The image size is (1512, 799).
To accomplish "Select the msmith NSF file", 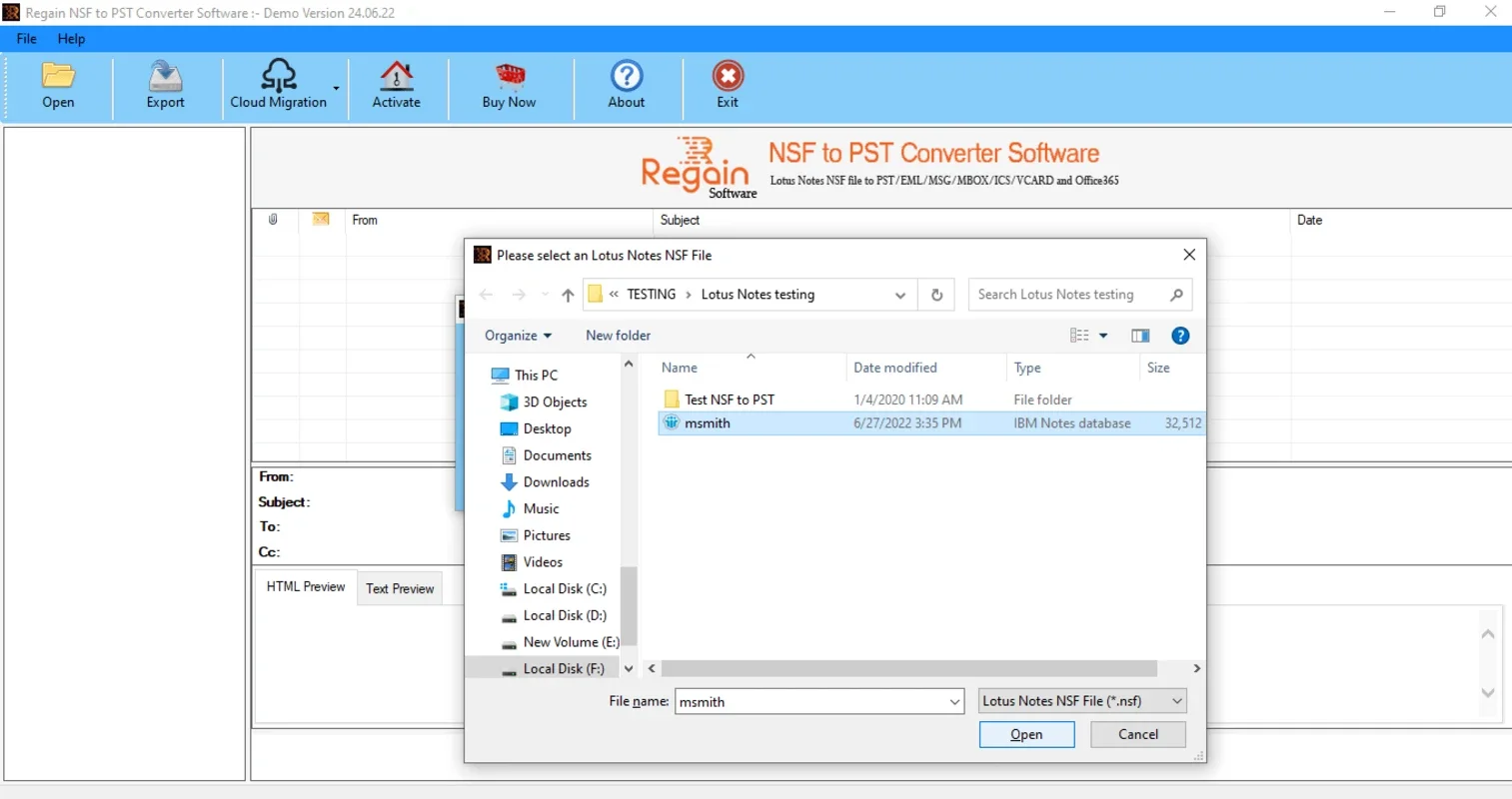I will [x=931, y=423].
